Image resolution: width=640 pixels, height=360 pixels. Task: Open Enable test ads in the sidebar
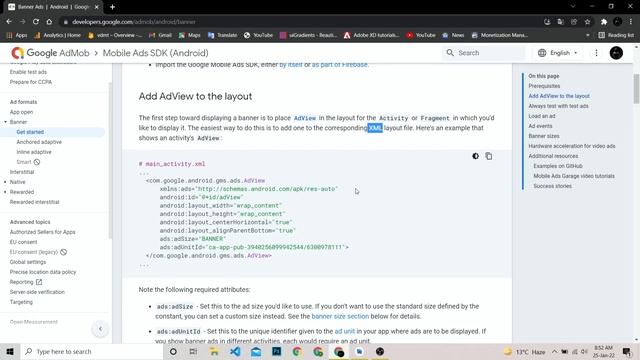pyautogui.click(x=28, y=72)
